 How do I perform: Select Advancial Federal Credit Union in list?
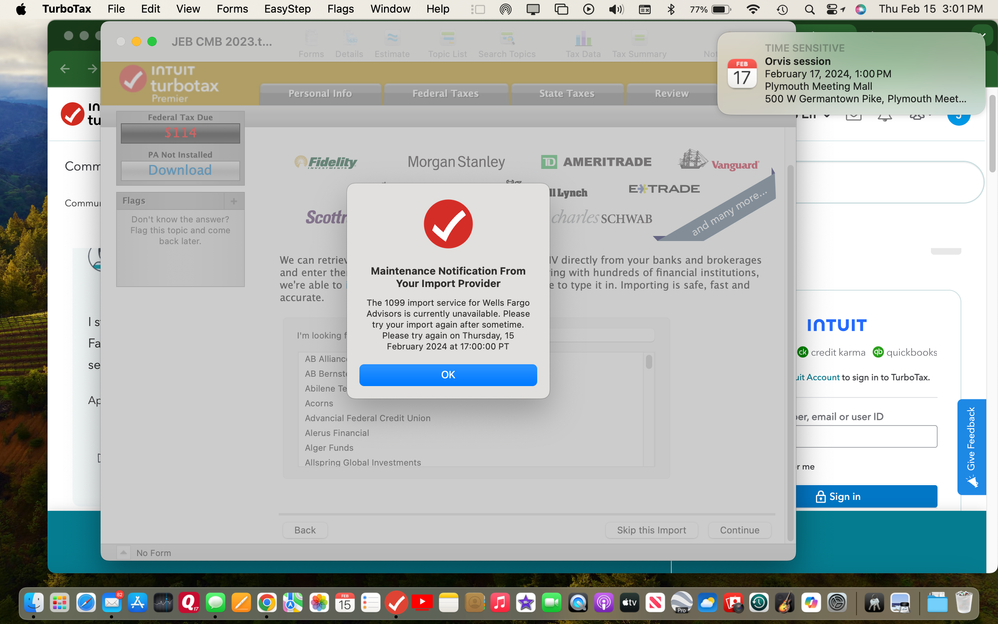[367, 418]
